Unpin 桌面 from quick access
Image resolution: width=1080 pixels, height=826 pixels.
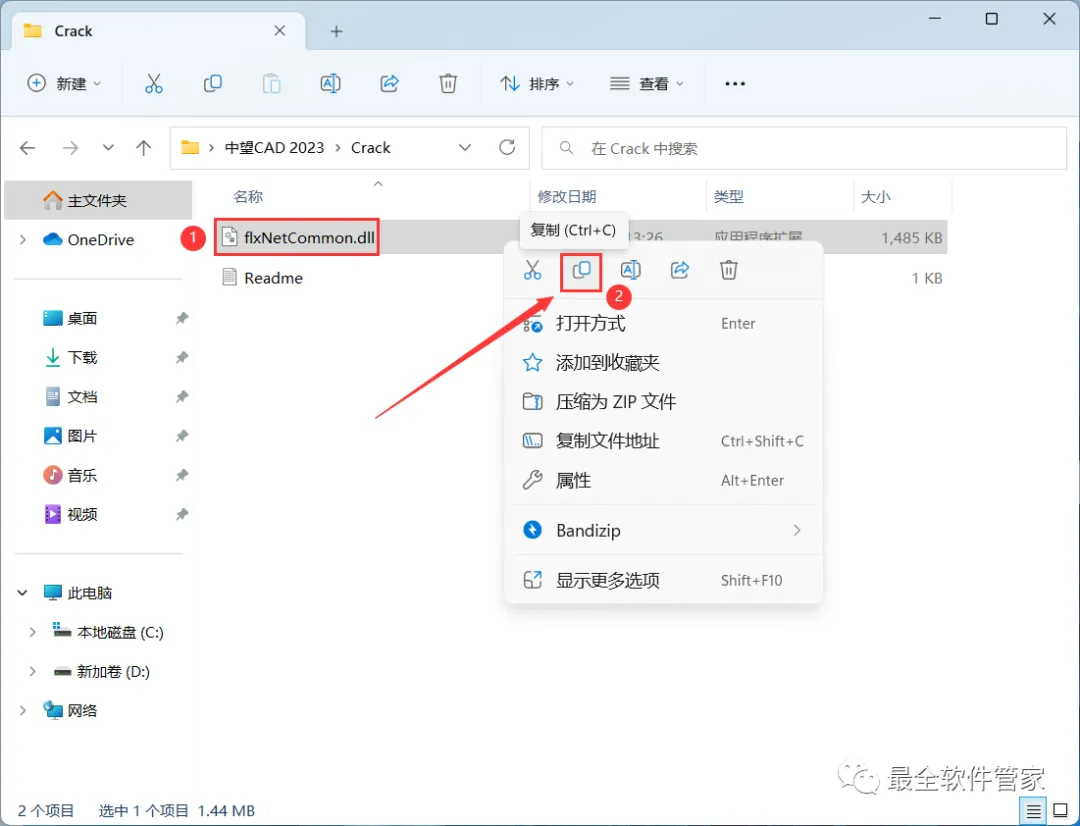(182, 318)
